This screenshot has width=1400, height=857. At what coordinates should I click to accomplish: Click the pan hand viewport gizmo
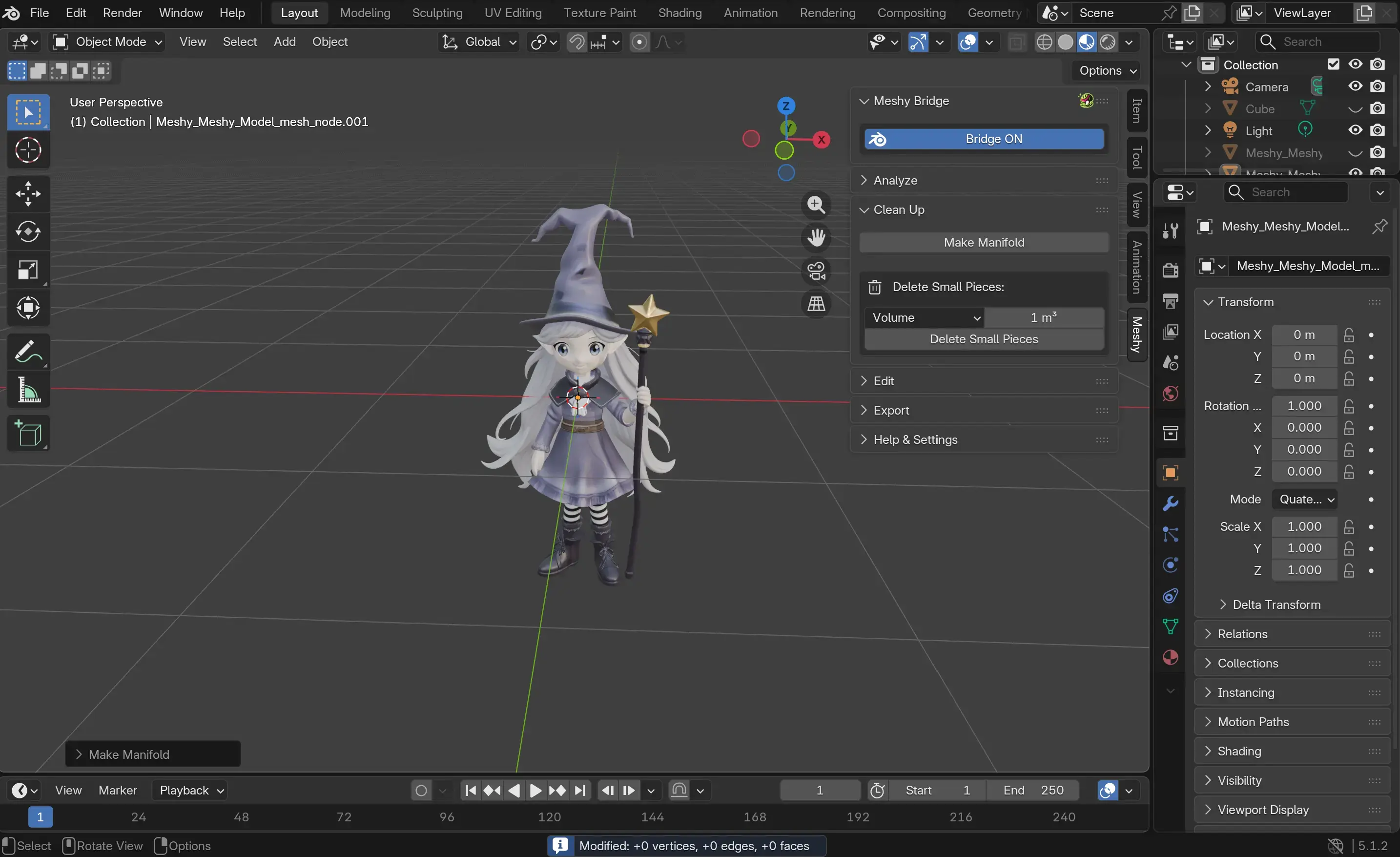(817, 237)
